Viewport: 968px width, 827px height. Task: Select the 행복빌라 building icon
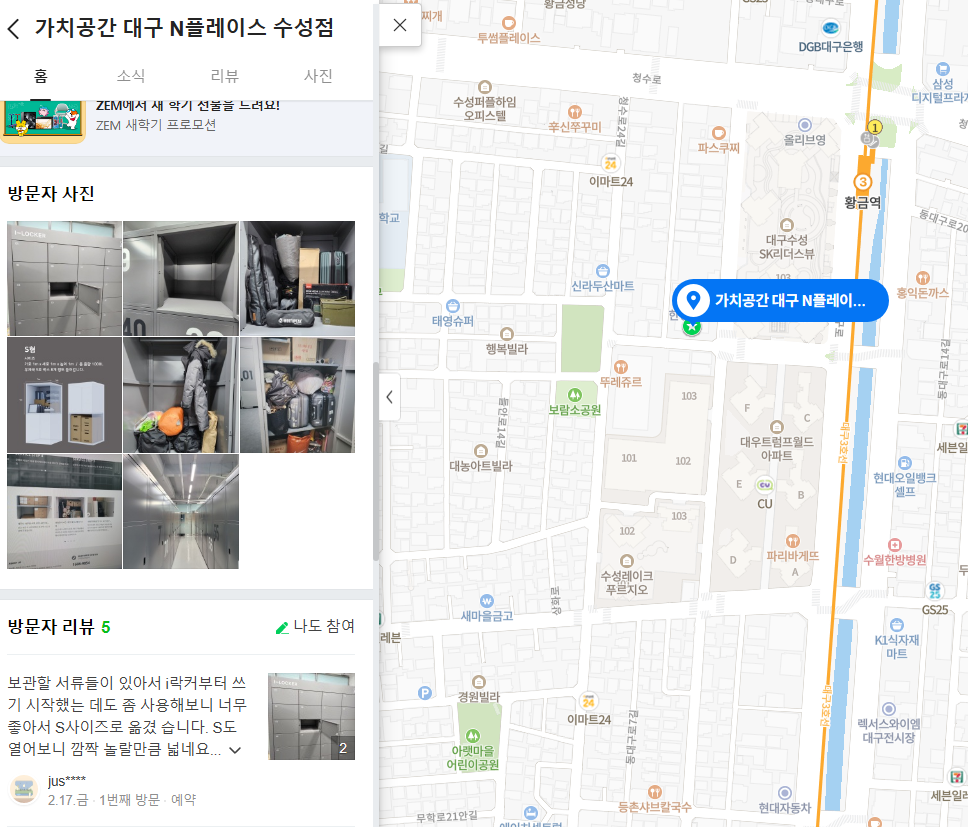pos(507,334)
